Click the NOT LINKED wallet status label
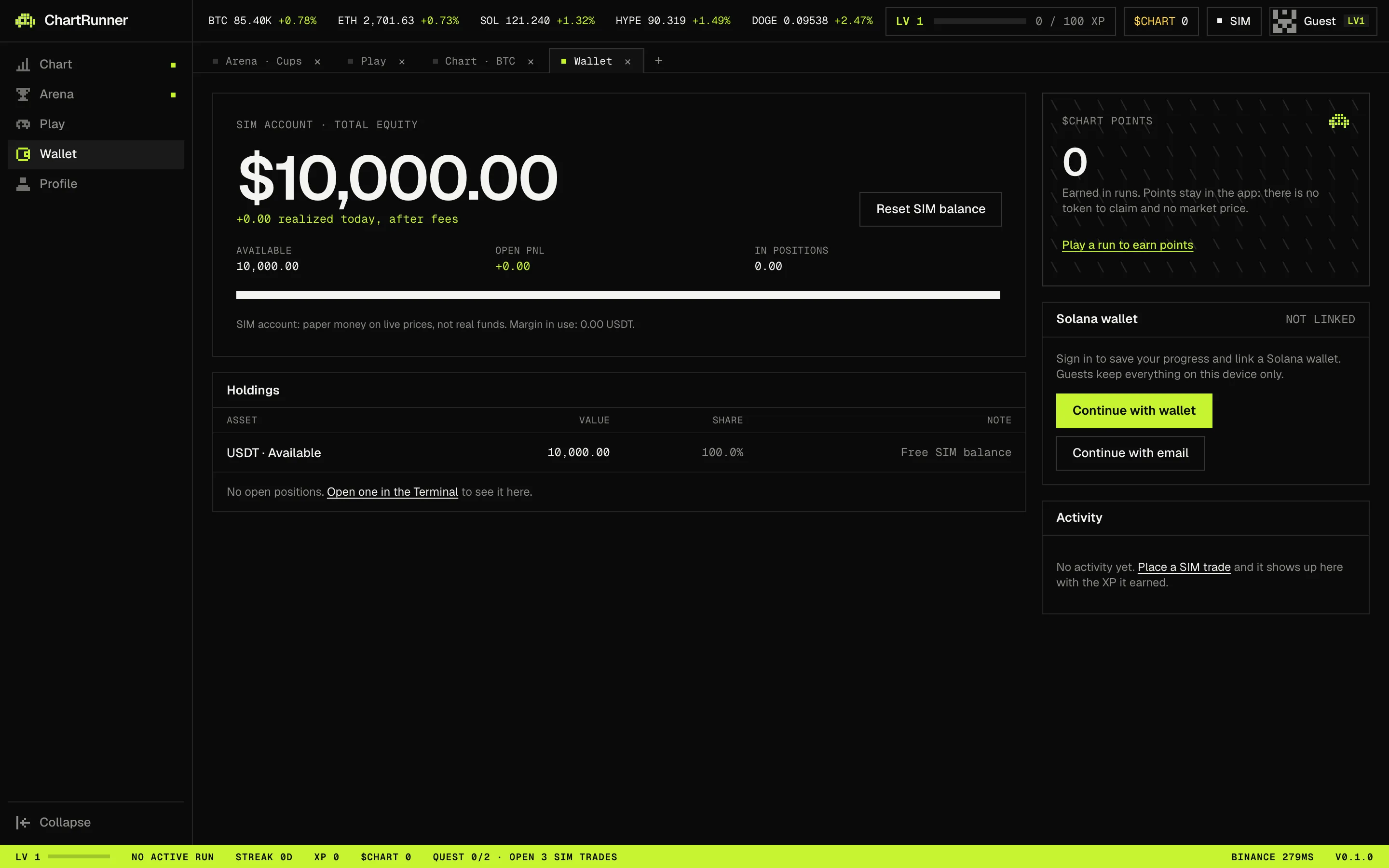 (x=1320, y=319)
